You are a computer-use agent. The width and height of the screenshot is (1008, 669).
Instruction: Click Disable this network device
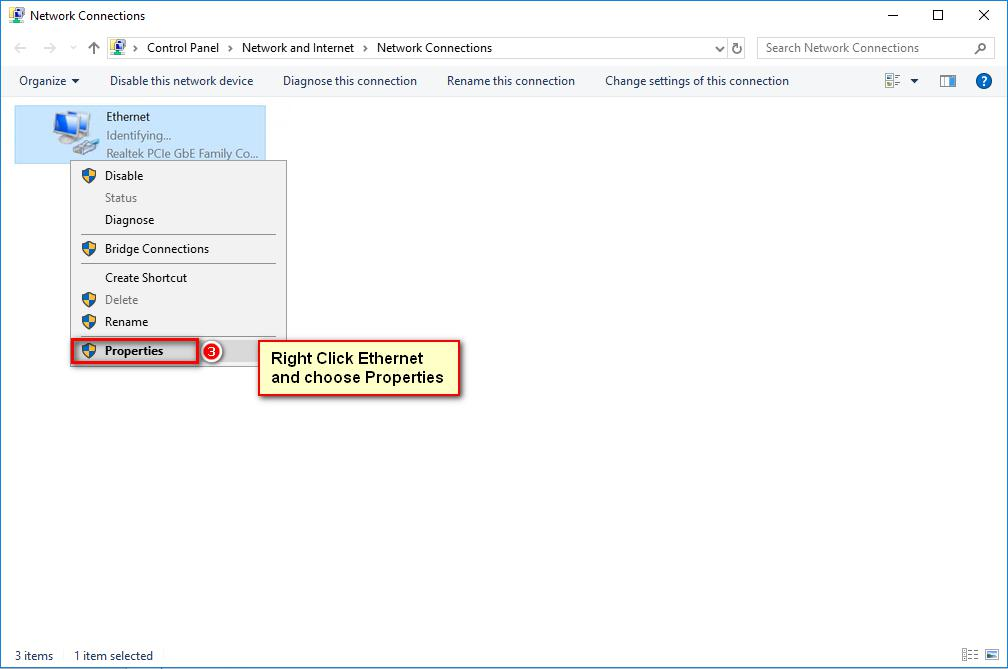point(181,81)
